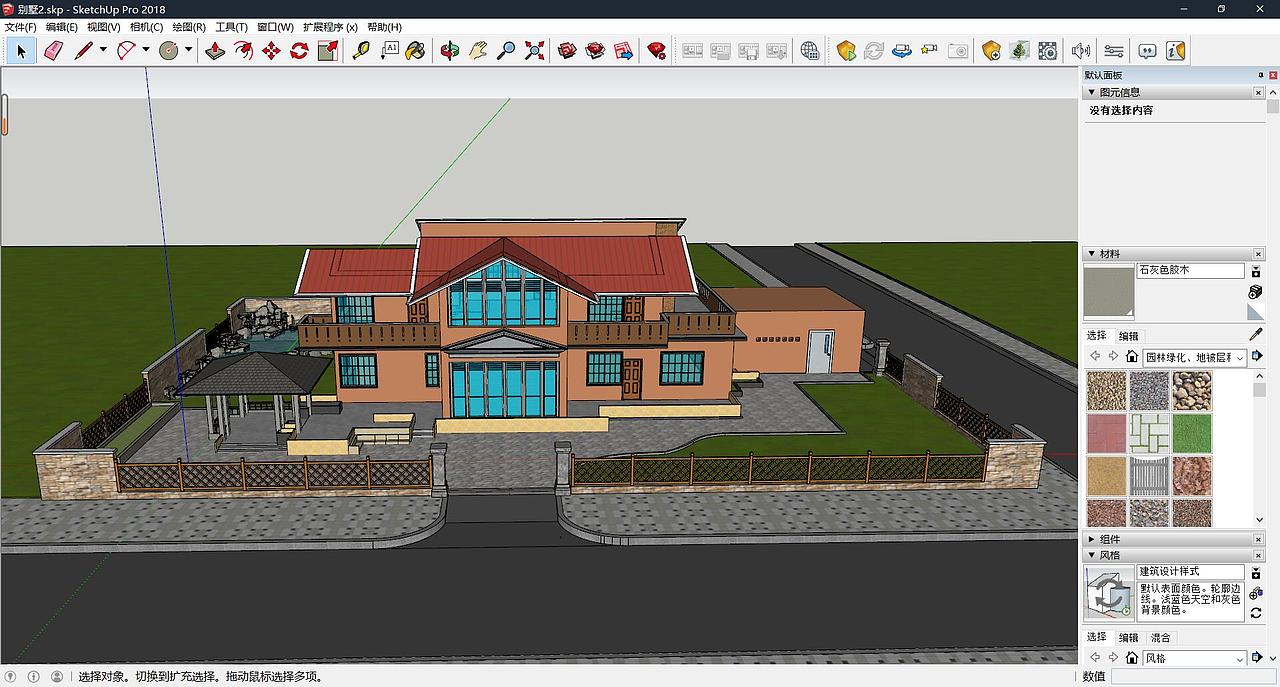Open the Circle tool dropdown arrow
This screenshot has width=1280, height=687.
188,50
